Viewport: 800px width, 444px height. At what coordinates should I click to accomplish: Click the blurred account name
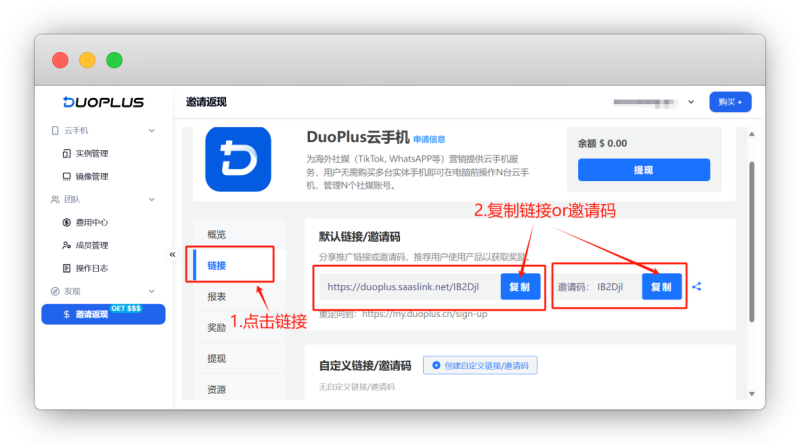point(645,103)
